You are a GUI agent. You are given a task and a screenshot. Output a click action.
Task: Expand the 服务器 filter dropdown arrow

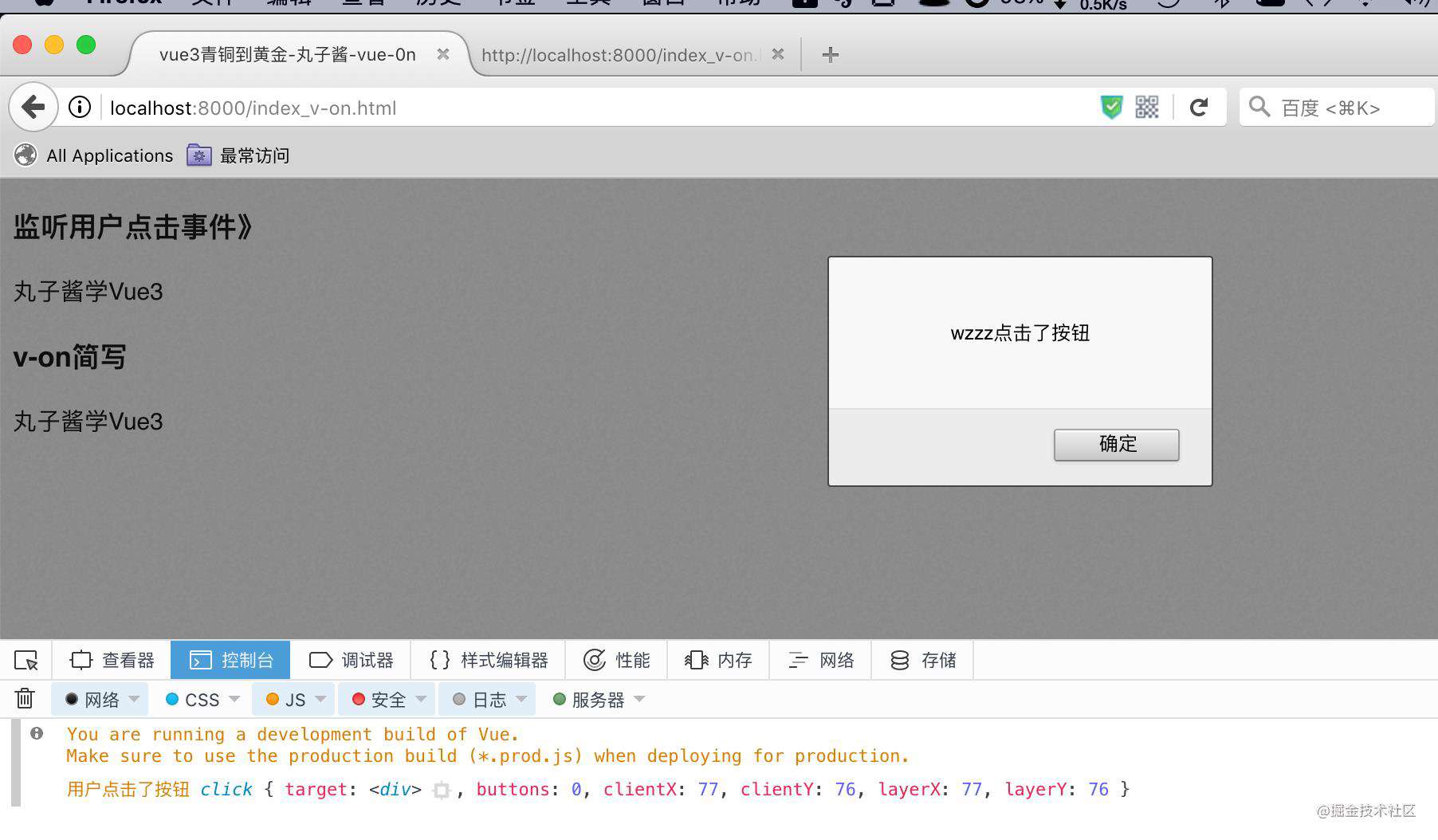[x=639, y=699]
